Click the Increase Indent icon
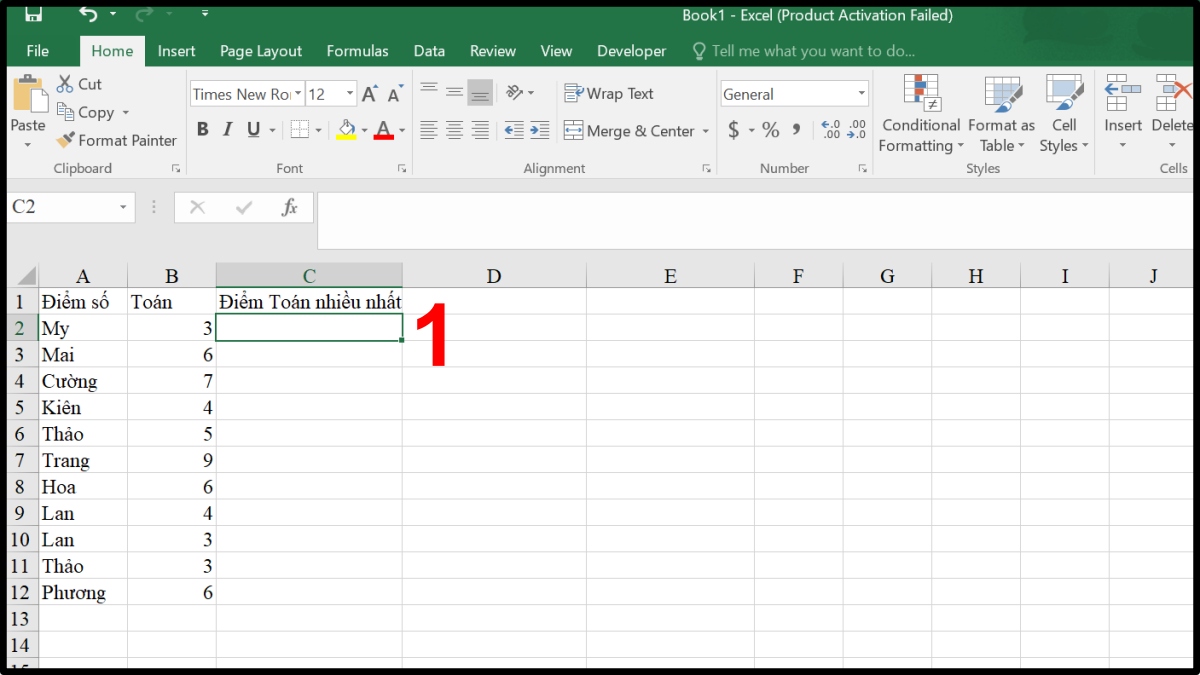Viewport: 1200px width, 675px height. (540, 130)
